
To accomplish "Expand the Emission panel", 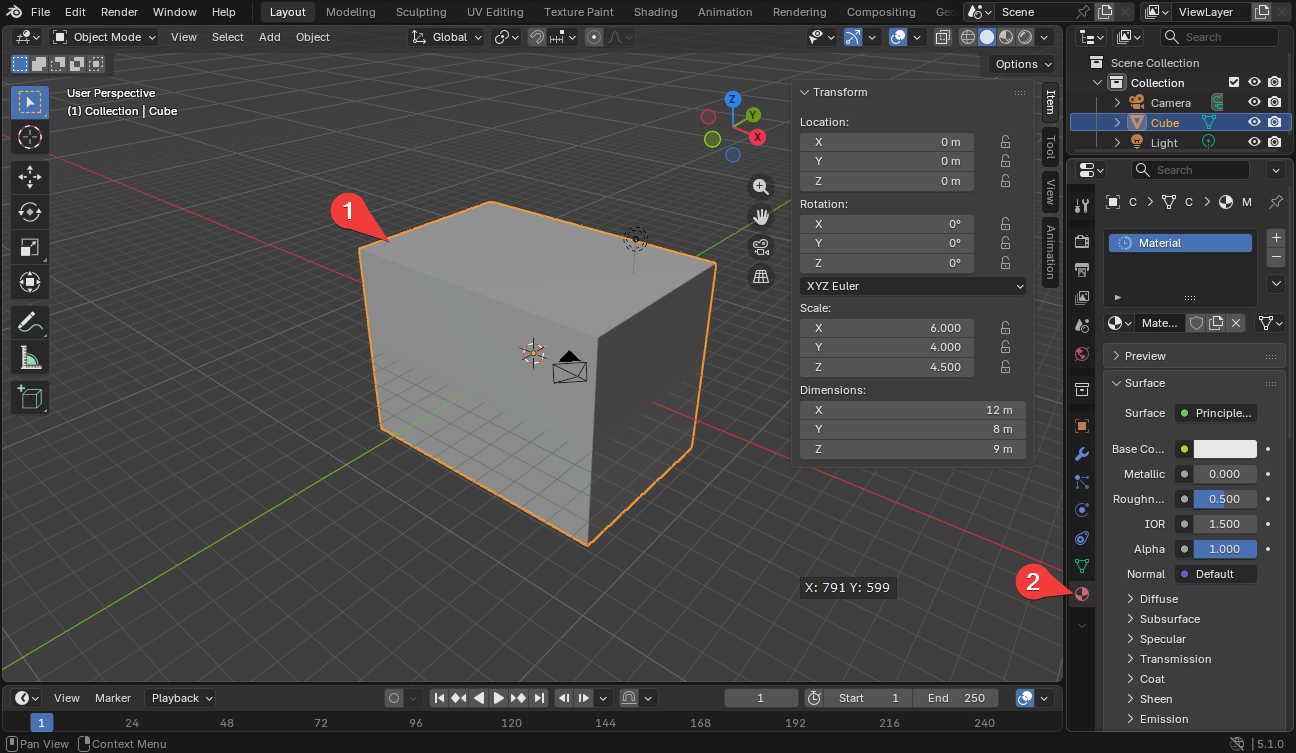I will tap(1163, 719).
